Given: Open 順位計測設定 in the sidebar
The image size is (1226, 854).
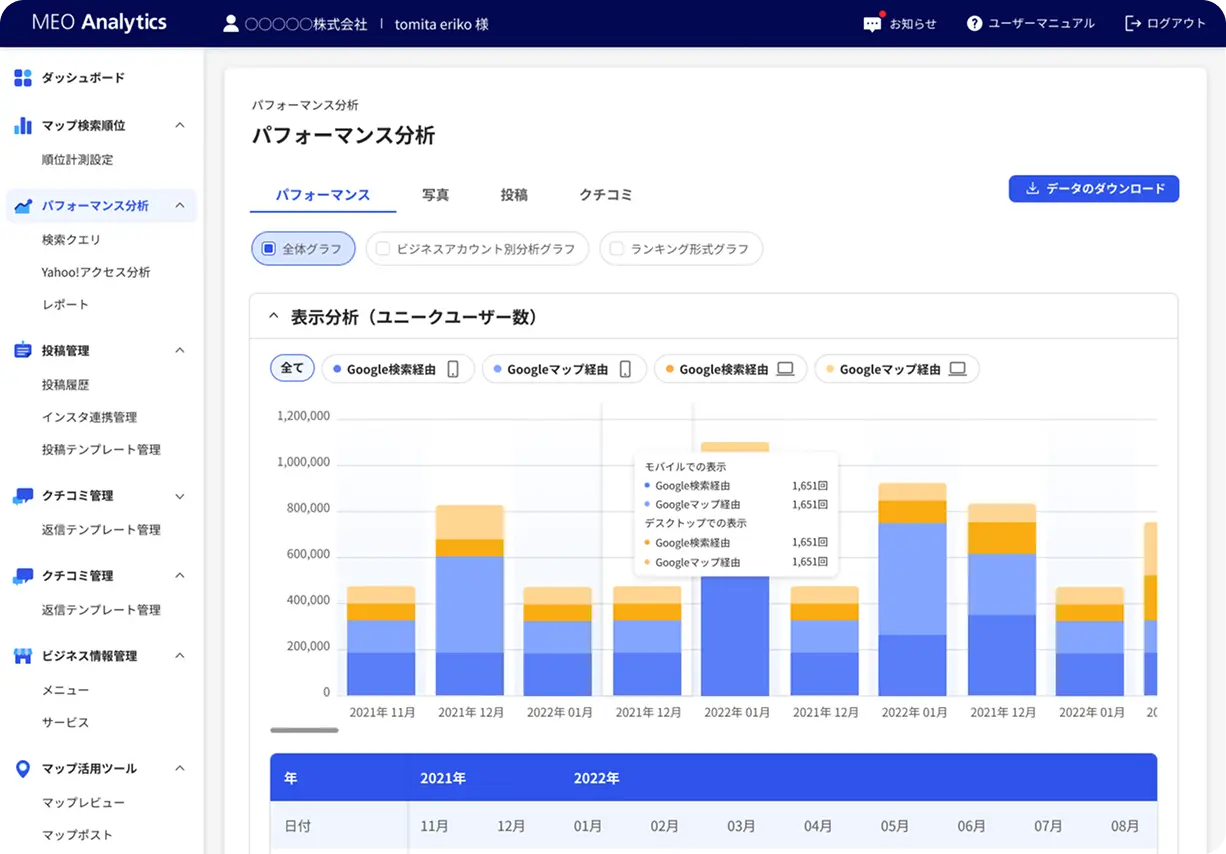Looking at the screenshot, I should pos(78,160).
